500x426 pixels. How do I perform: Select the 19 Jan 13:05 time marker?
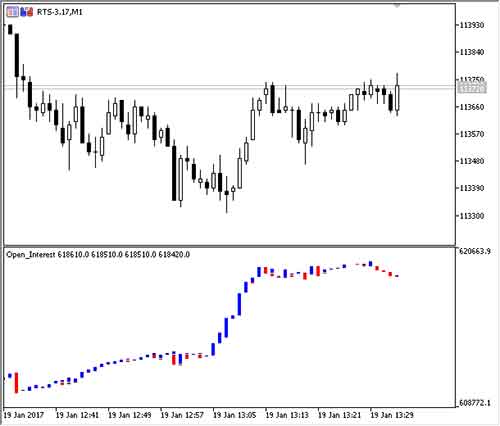(x=235, y=415)
